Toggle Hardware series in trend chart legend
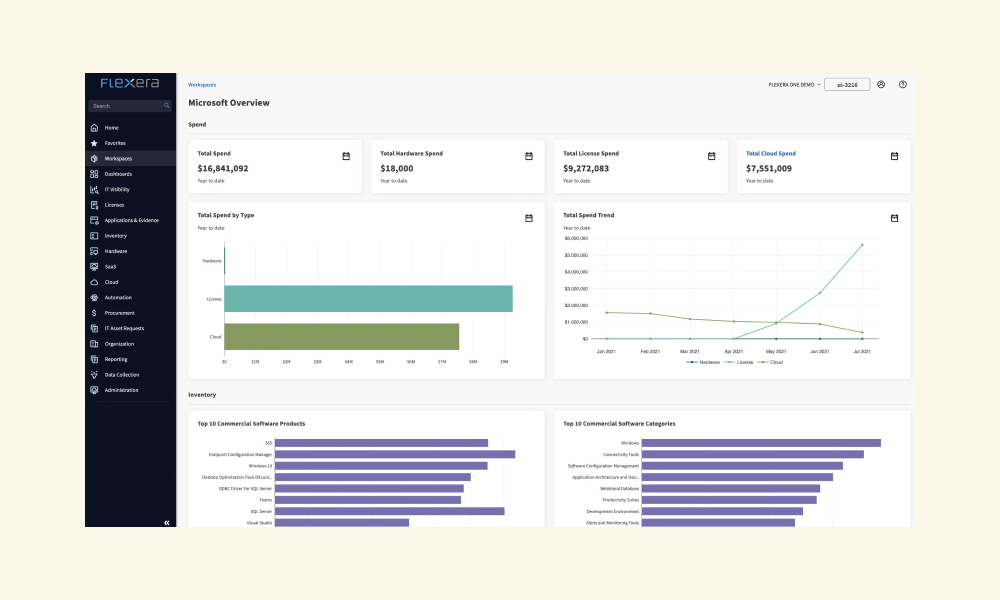1000x600 pixels. point(703,362)
